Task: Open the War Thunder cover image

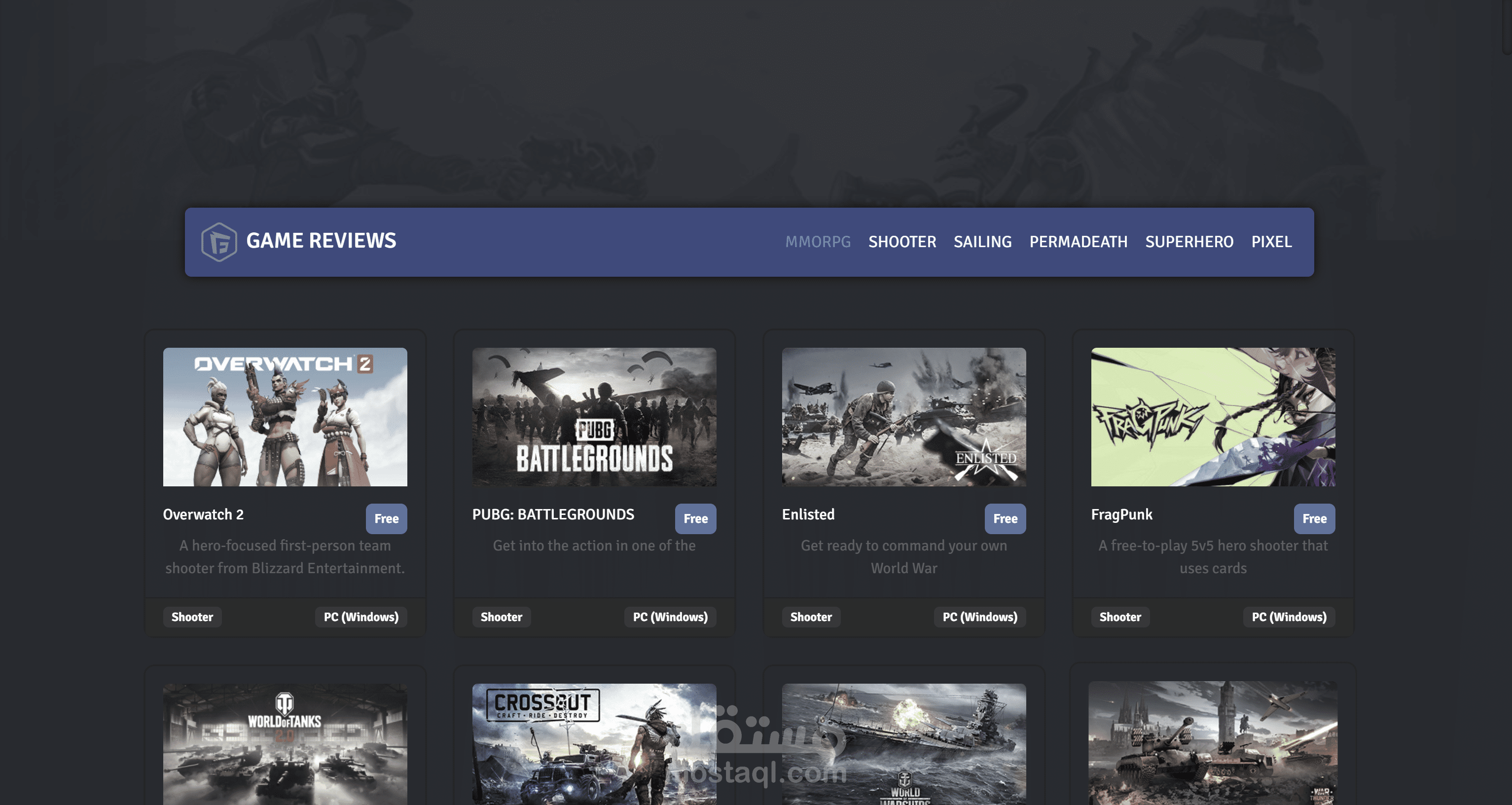Action: pos(1213,743)
